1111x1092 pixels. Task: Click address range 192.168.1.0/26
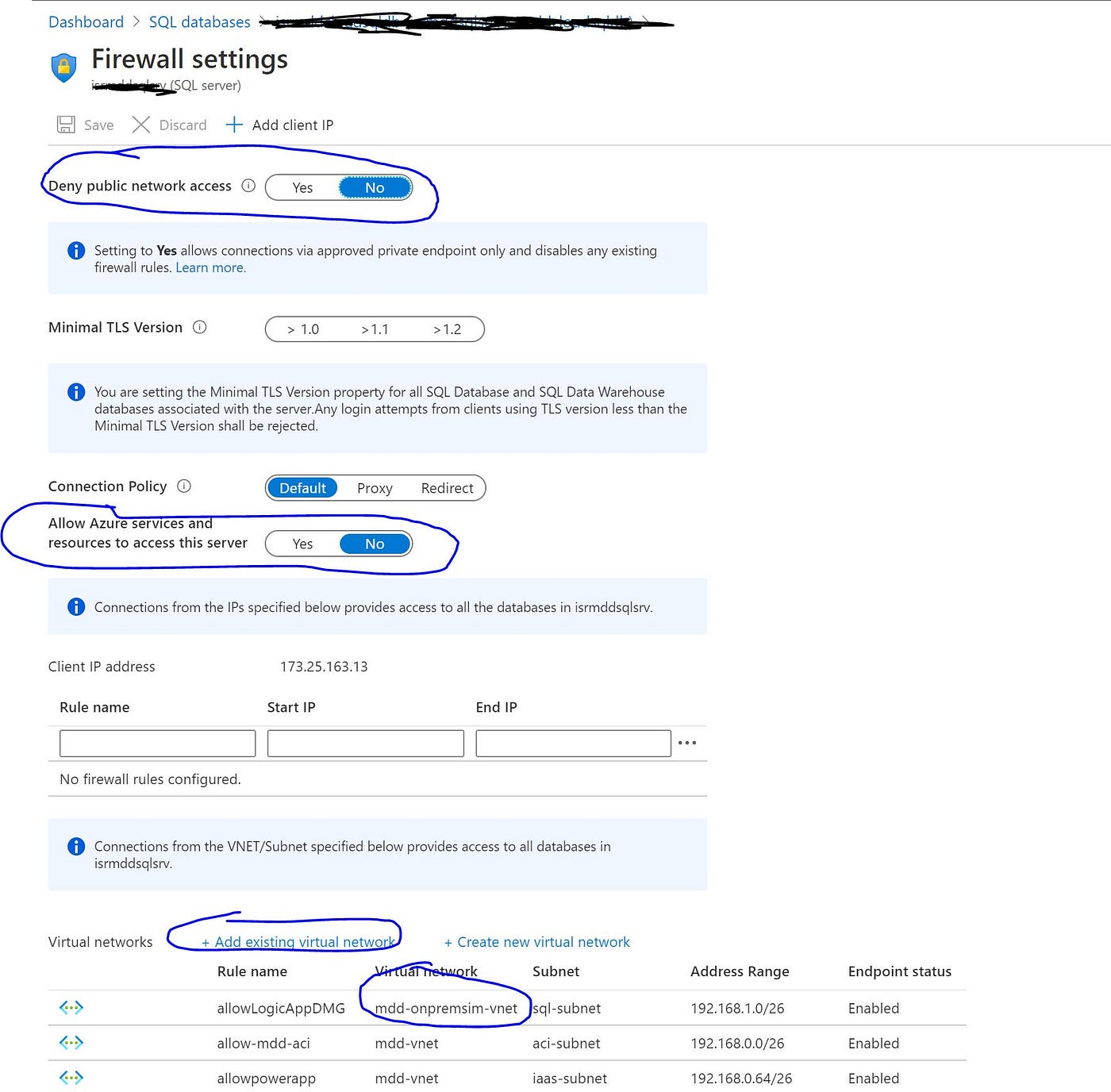(x=737, y=1008)
